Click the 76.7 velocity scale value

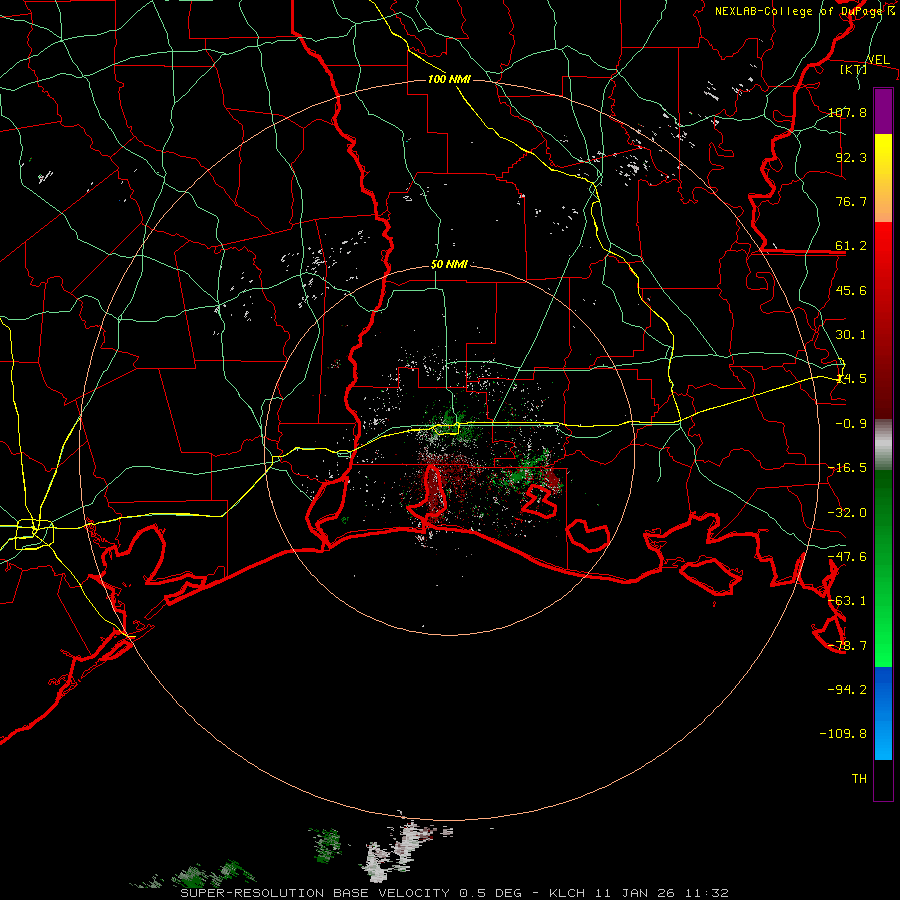(x=851, y=201)
